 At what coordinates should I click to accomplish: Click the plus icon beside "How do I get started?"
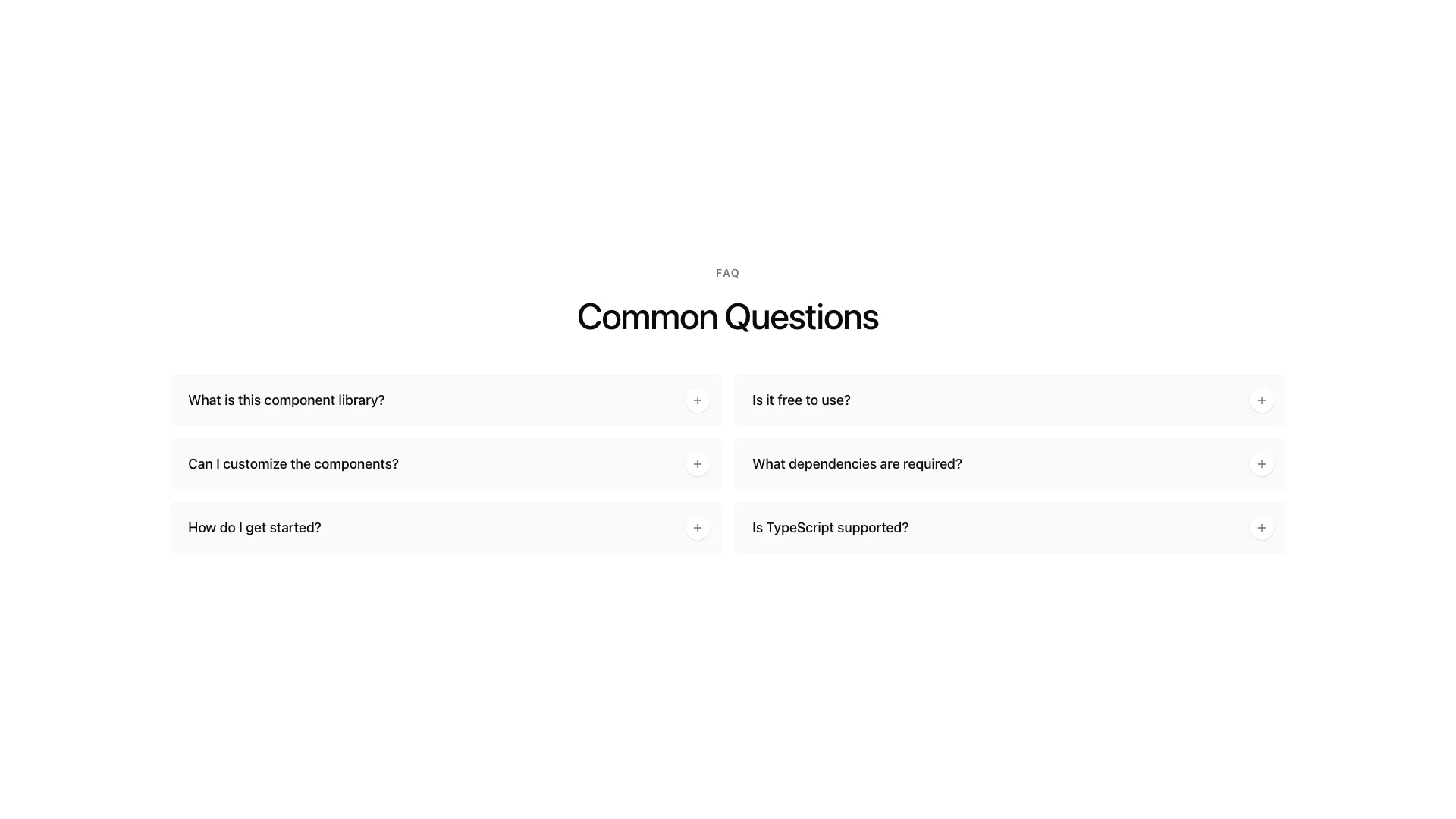[697, 527]
